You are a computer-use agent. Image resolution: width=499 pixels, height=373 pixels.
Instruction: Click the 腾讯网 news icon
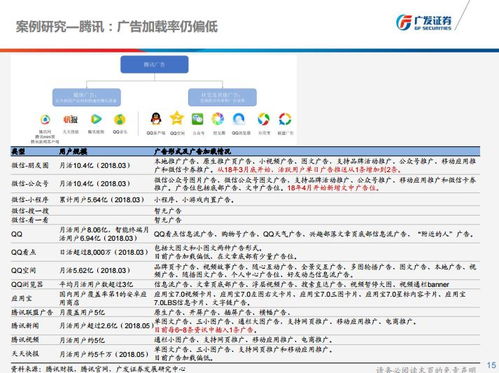tap(45, 119)
